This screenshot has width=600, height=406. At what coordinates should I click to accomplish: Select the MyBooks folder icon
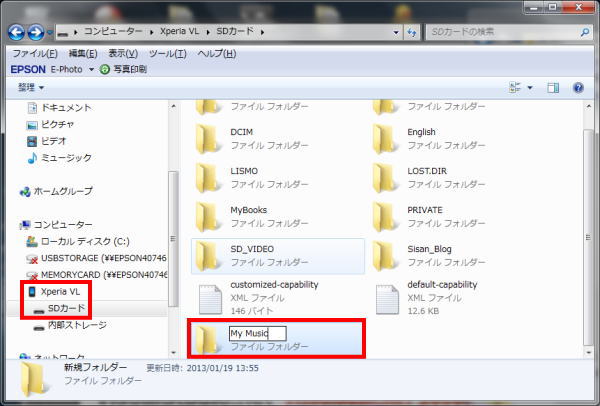tap(207, 217)
